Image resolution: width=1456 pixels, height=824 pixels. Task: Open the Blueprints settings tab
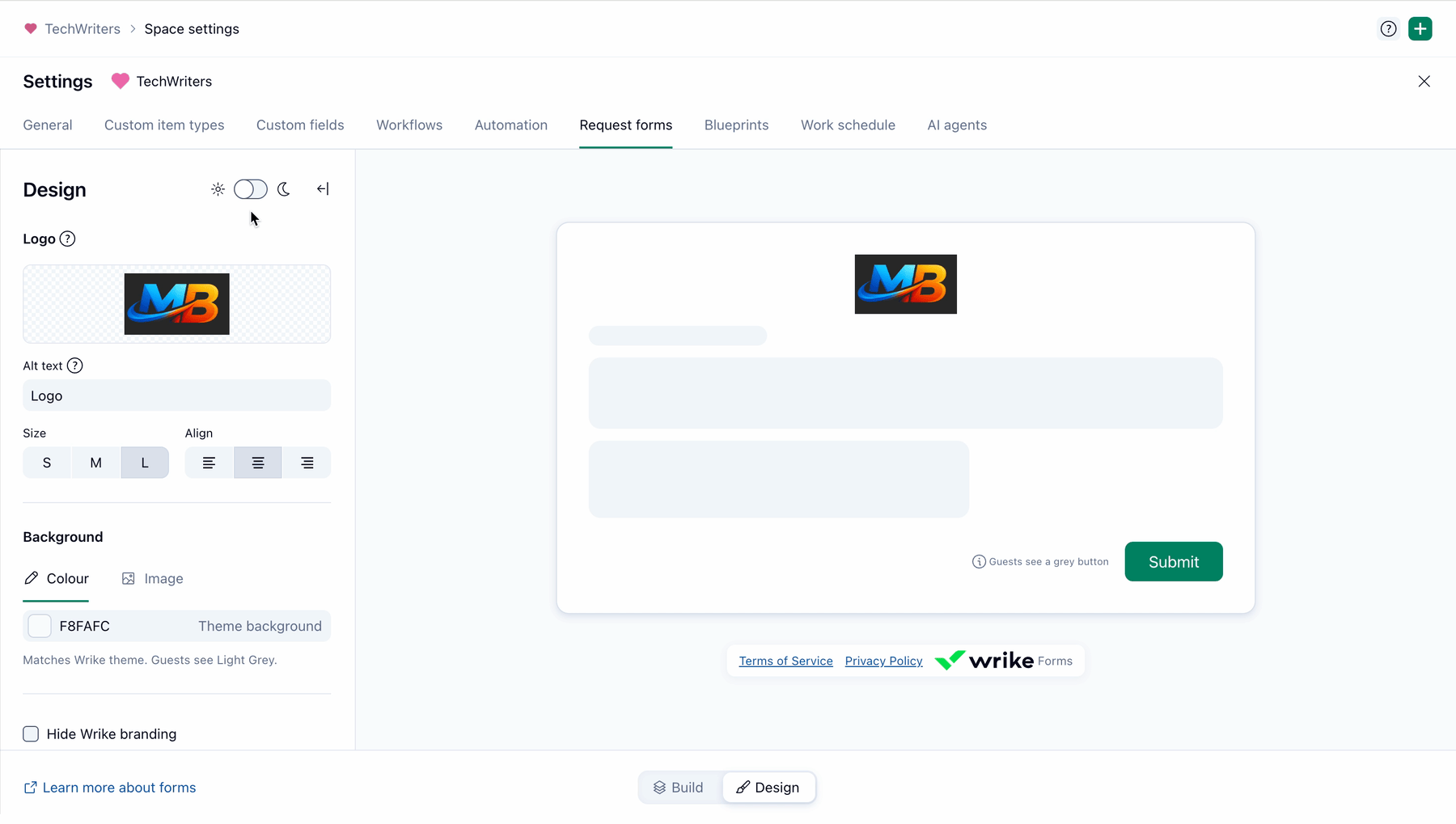click(x=737, y=125)
